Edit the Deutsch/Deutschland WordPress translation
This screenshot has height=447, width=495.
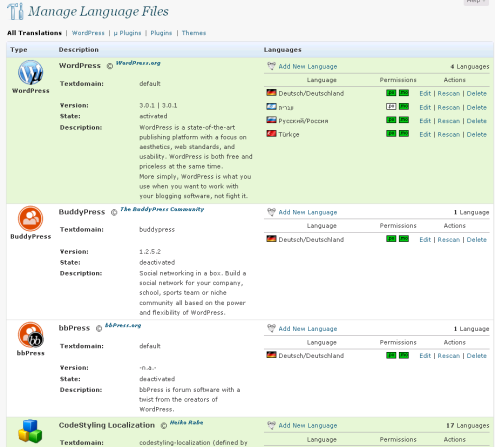tap(425, 94)
